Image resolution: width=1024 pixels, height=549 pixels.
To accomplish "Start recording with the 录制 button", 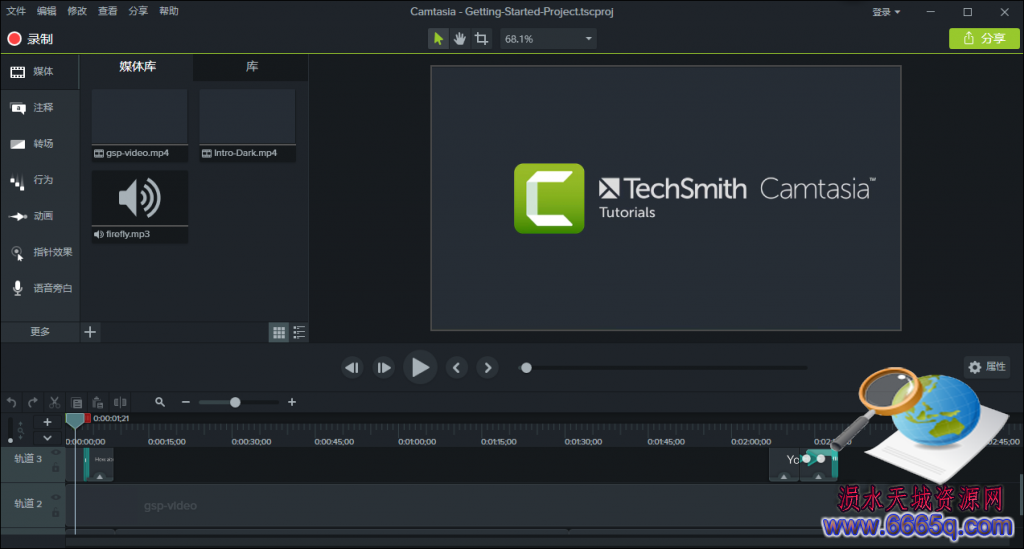I will pos(30,39).
